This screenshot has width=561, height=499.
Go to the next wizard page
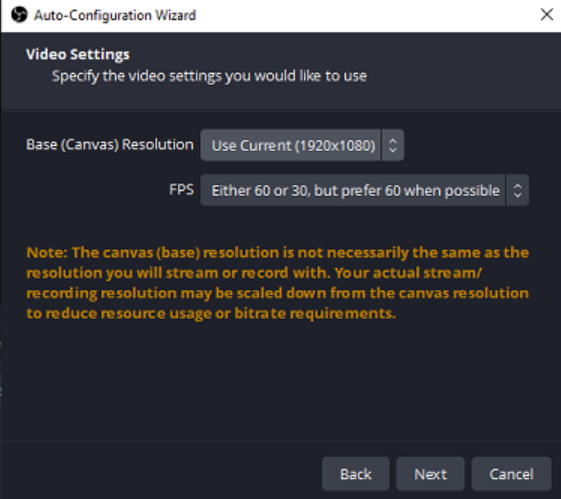point(430,474)
